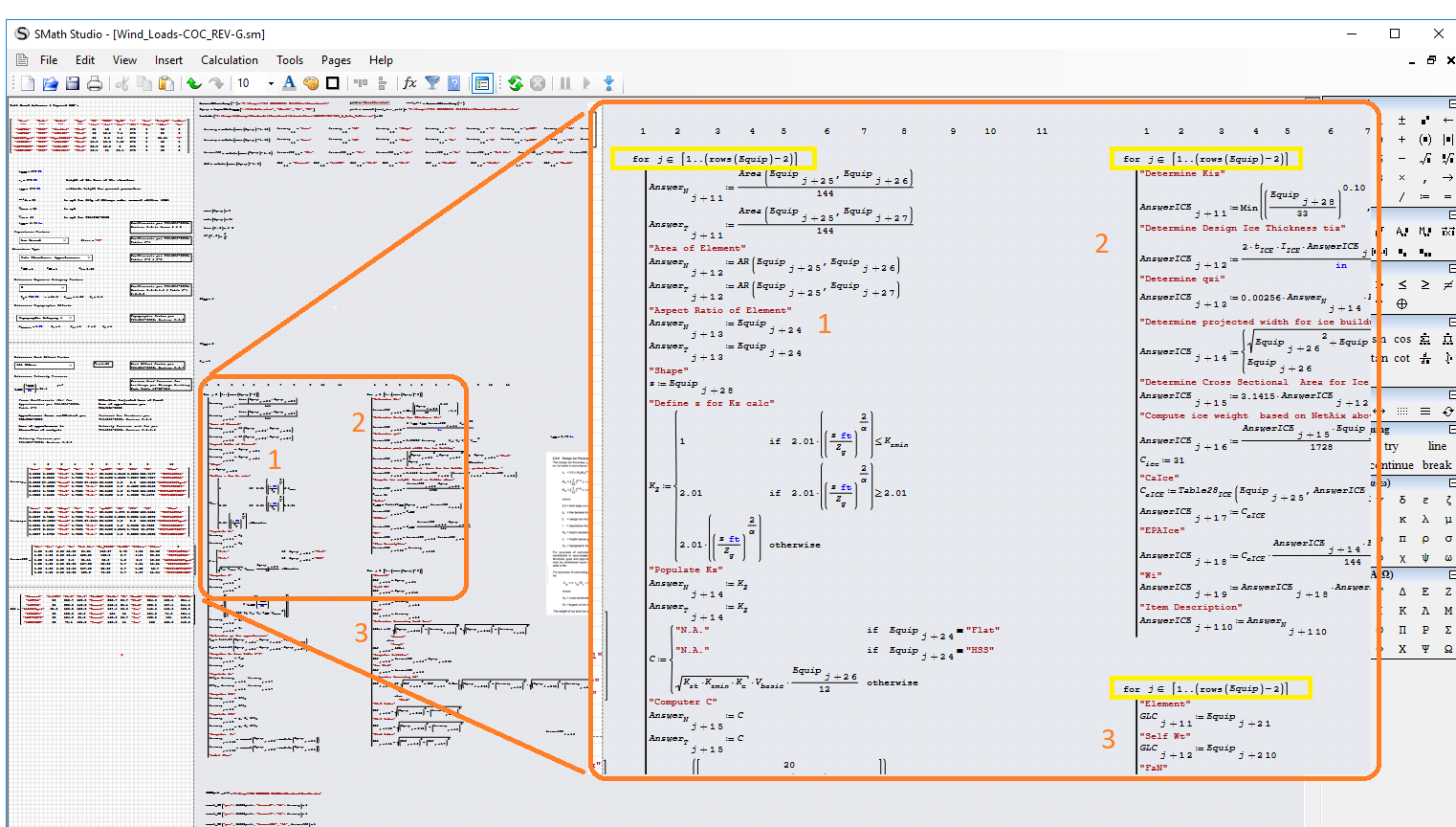Collapse the Functions panel with sin cos

pyautogui.click(x=1451, y=323)
